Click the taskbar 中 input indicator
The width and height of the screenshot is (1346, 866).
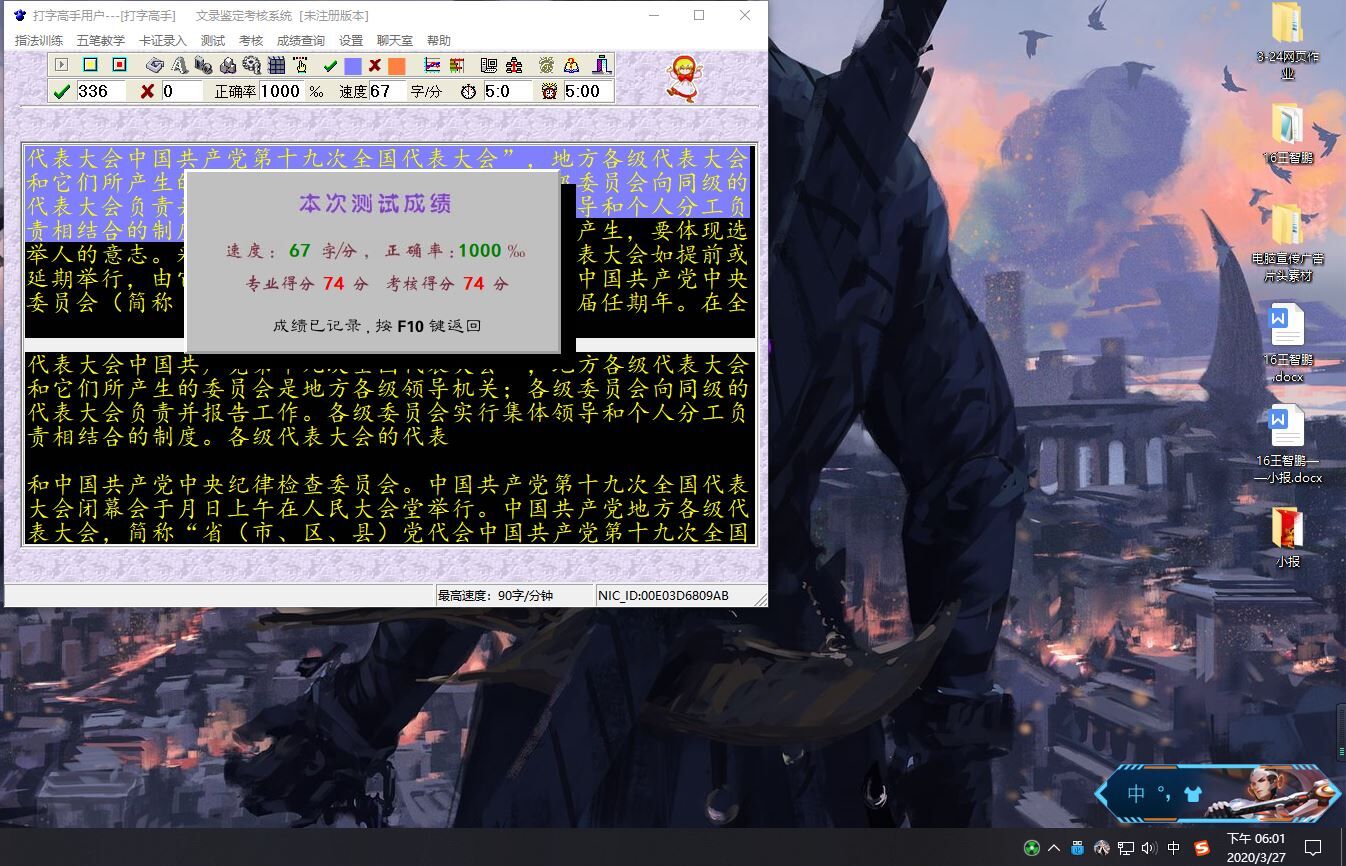1174,848
